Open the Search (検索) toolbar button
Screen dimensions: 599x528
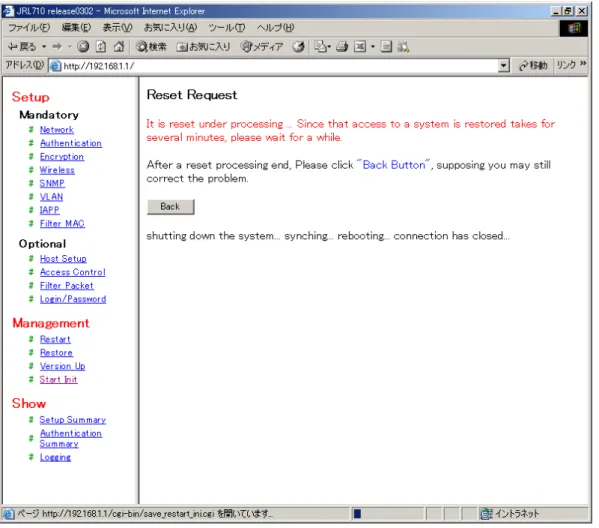coord(152,47)
